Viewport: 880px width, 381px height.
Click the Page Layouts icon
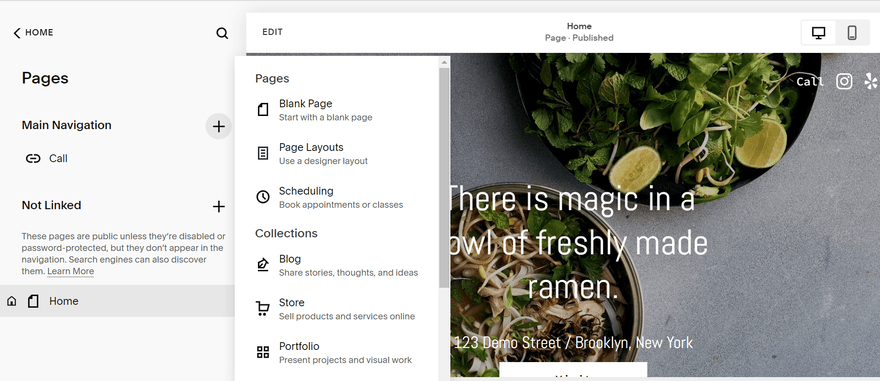pyautogui.click(x=263, y=153)
